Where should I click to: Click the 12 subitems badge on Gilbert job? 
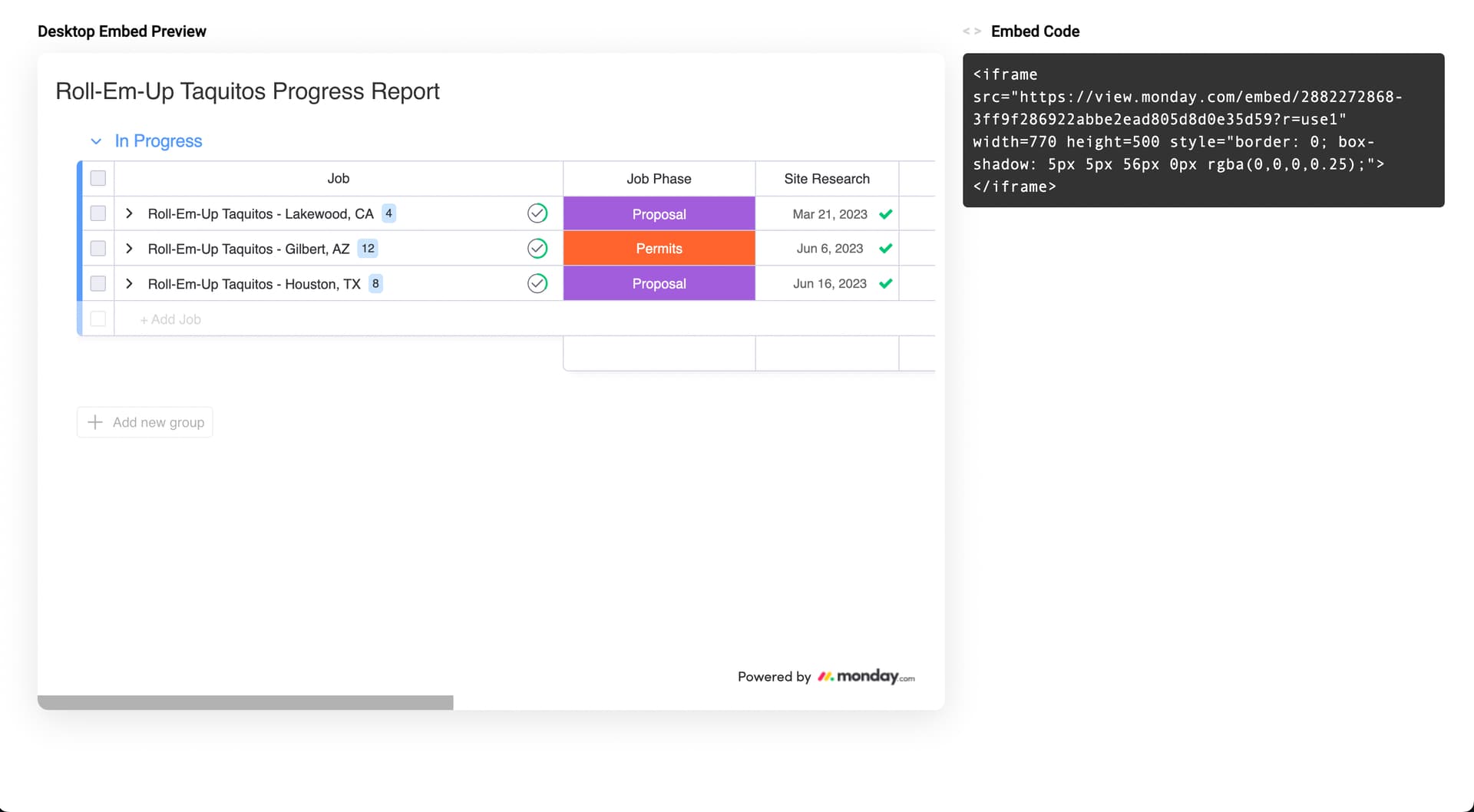tap(368, 249)
